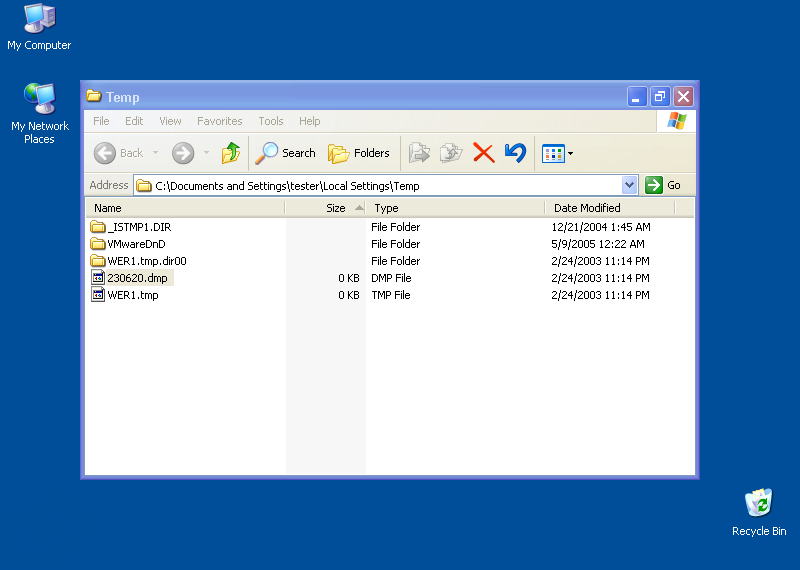
Task: Click the blue Undo toolbar icon
Action: pos(515,153)
